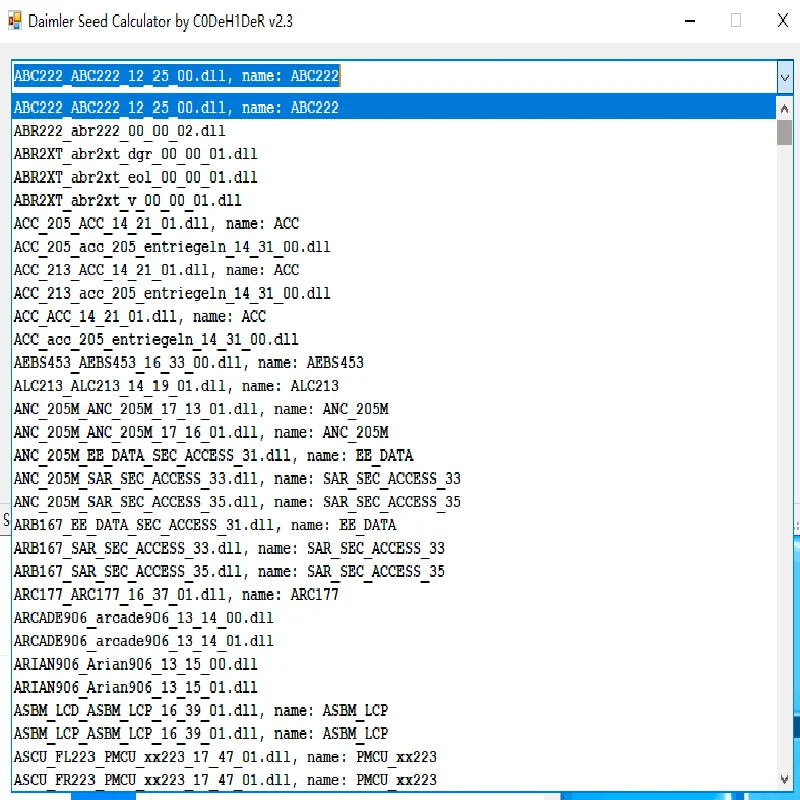
Task: Select ANC_205M_SAR_SEC_ACCESS_33.dll entry
Action: pyautogui.click(x=393, y=479)
